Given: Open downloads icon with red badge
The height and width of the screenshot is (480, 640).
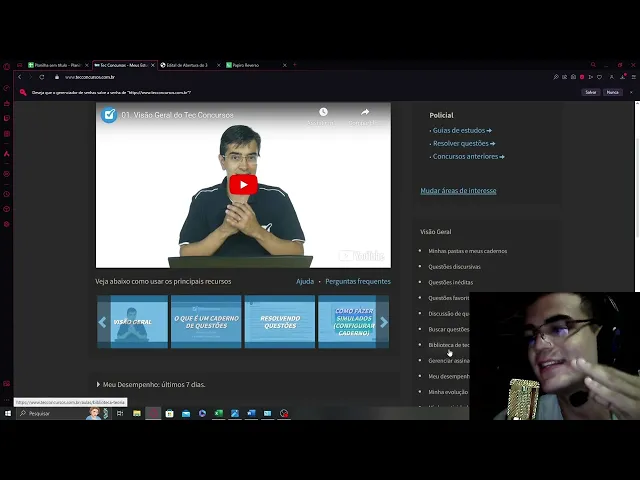Looking at the screenshot, I should [x=623, y=76].
